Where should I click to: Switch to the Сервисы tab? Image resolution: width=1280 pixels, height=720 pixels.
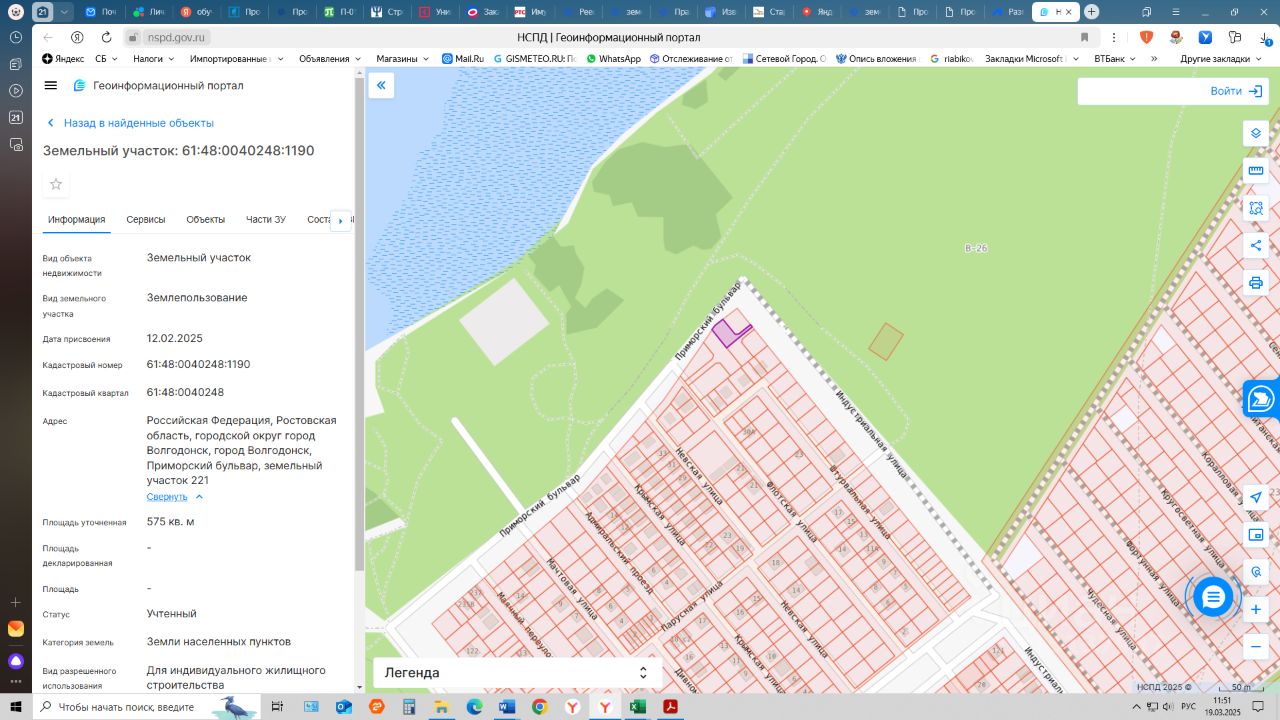pyautogui.click(x=146, y=220)
